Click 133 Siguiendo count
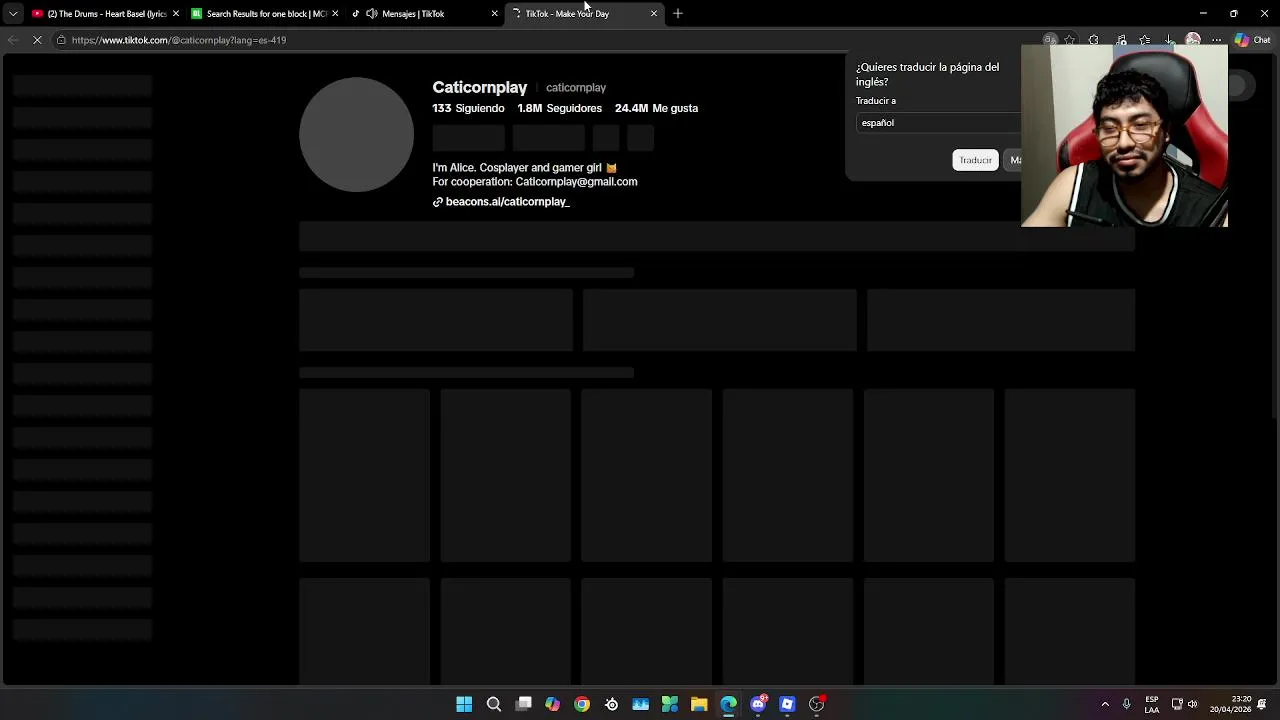The height and width of the screenshot is (720, 1280). [x=468, y=108]
